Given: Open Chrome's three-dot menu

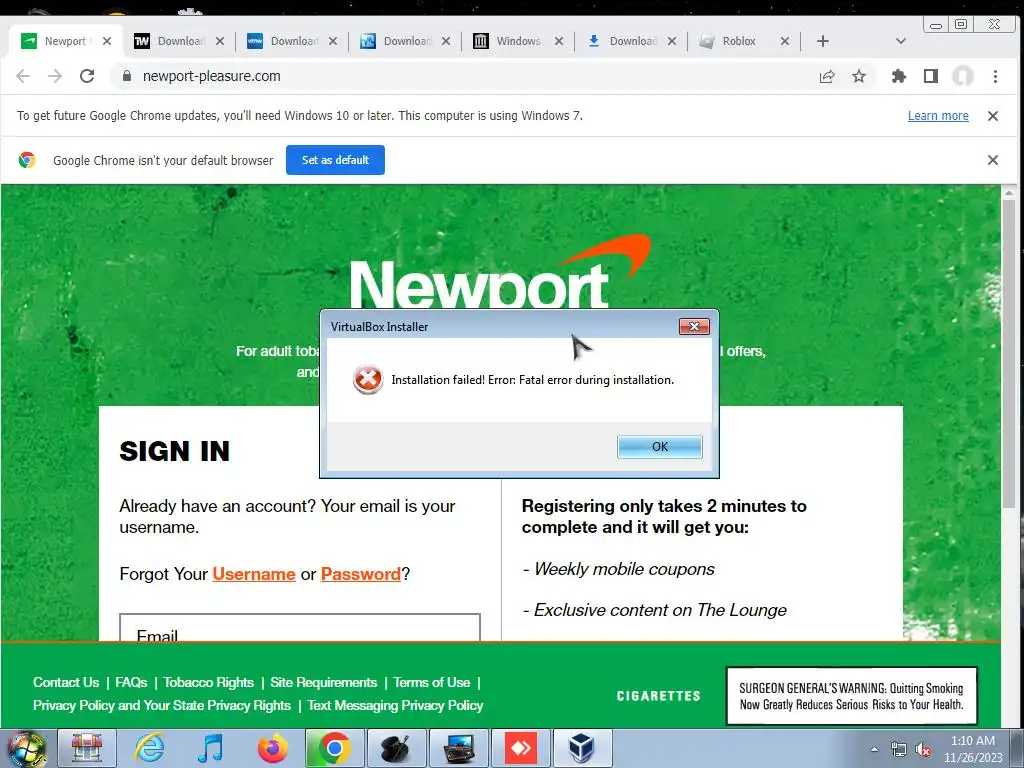Looking at the screenshot, I should [x=995, y=76].
